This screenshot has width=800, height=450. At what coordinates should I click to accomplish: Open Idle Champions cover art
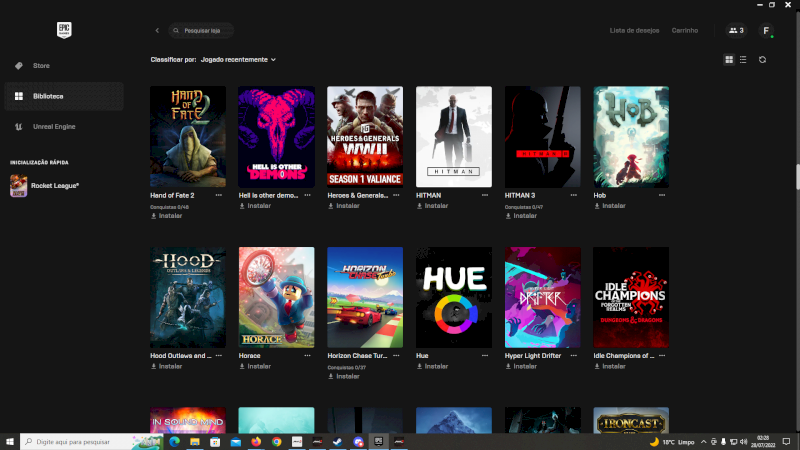(x=631, y=297)
